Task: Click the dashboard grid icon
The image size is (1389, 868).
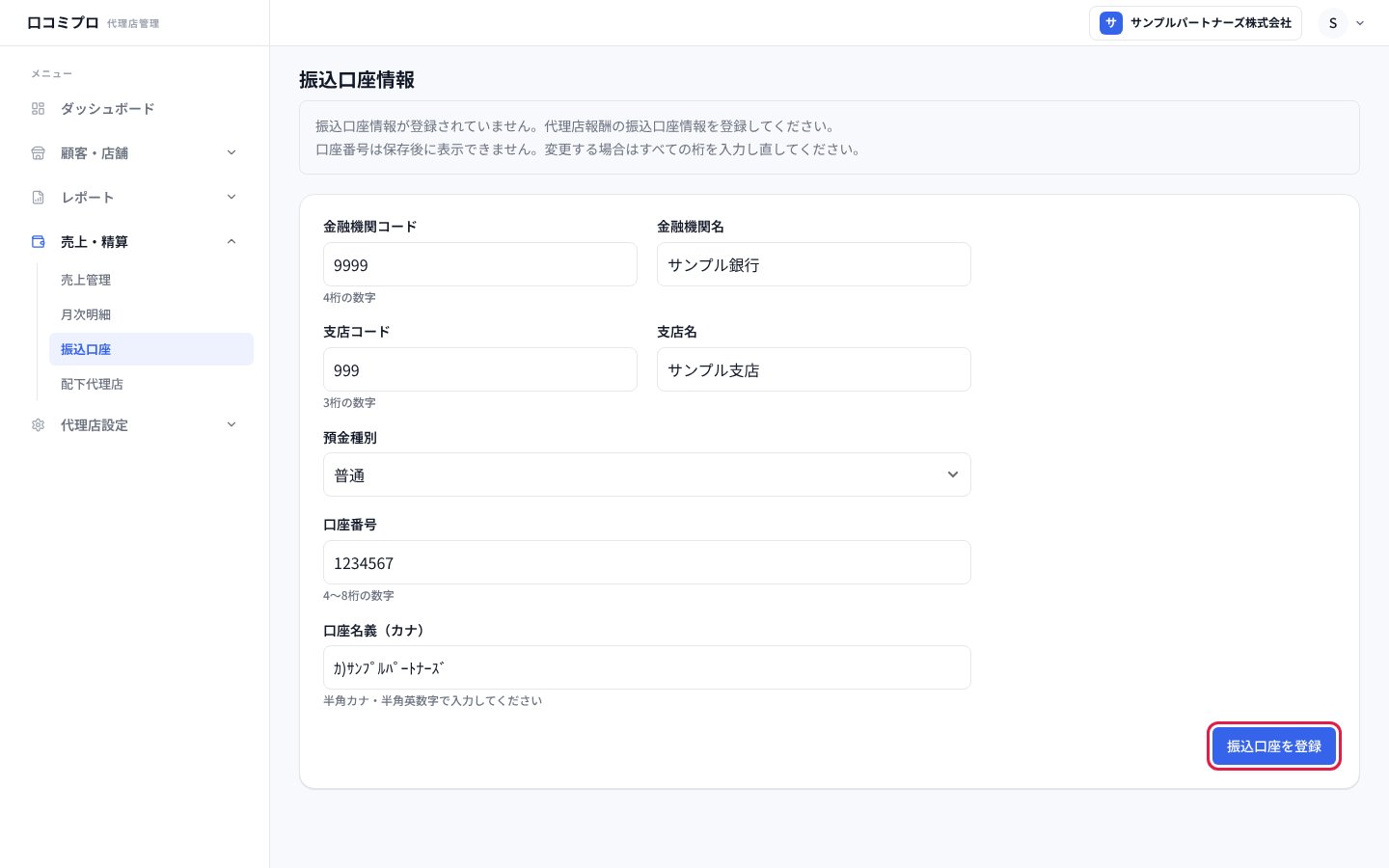Action: click(39, 109)
